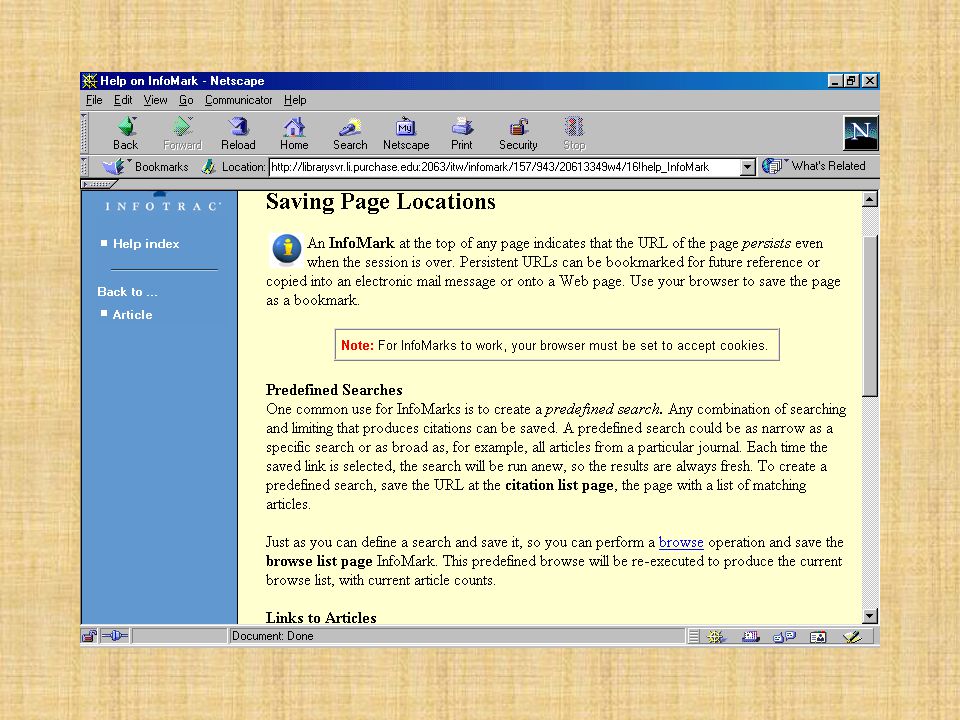Image resolution: width=960 pixels, height=720 pixels.
Task: Click the bold "browse list page" text
Action: tap(319, 561)
